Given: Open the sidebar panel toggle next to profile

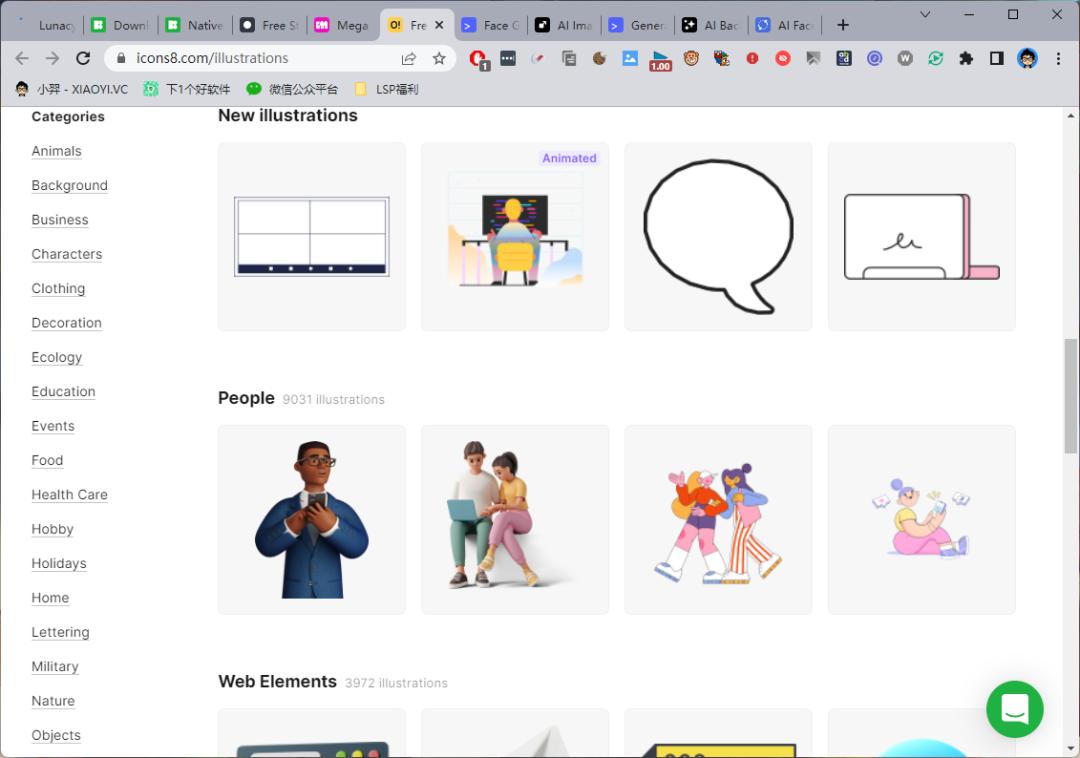Looking at the screenshot, I should (x=996, y=58).
